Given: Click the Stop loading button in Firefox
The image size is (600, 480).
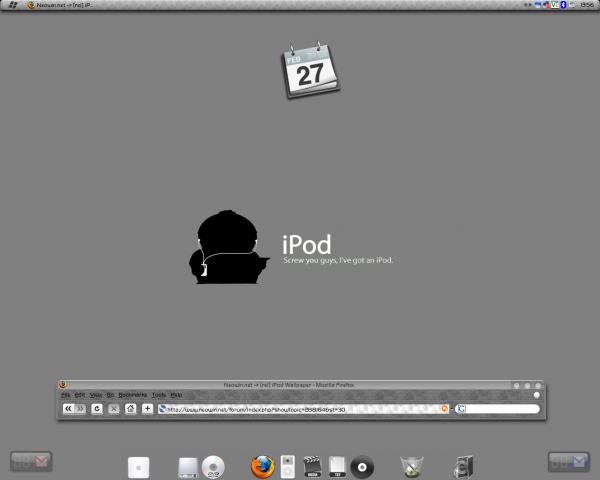Looking at the screenshot, I should [114, 409].
